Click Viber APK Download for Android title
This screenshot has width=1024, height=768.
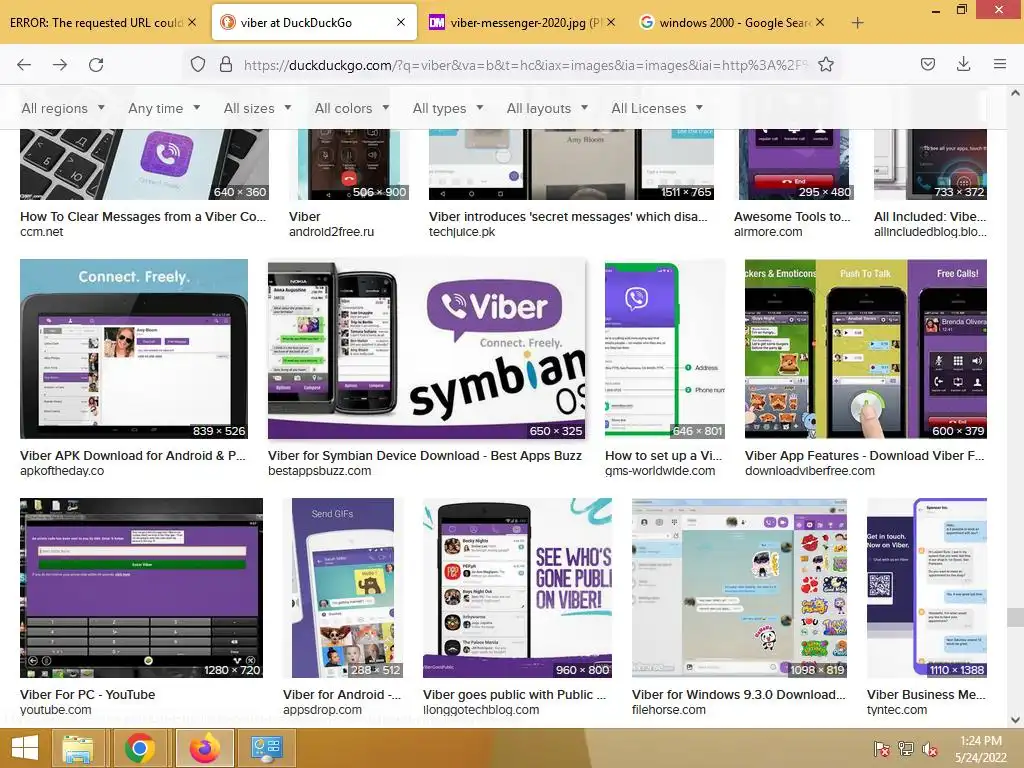133,456
